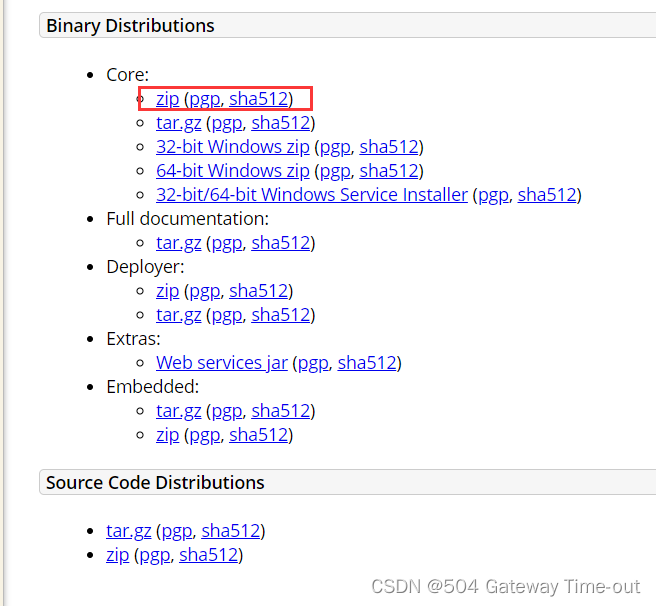This screenshot has width=656, height=606.
Task: Open the Web services jar link
Action: 221,363
